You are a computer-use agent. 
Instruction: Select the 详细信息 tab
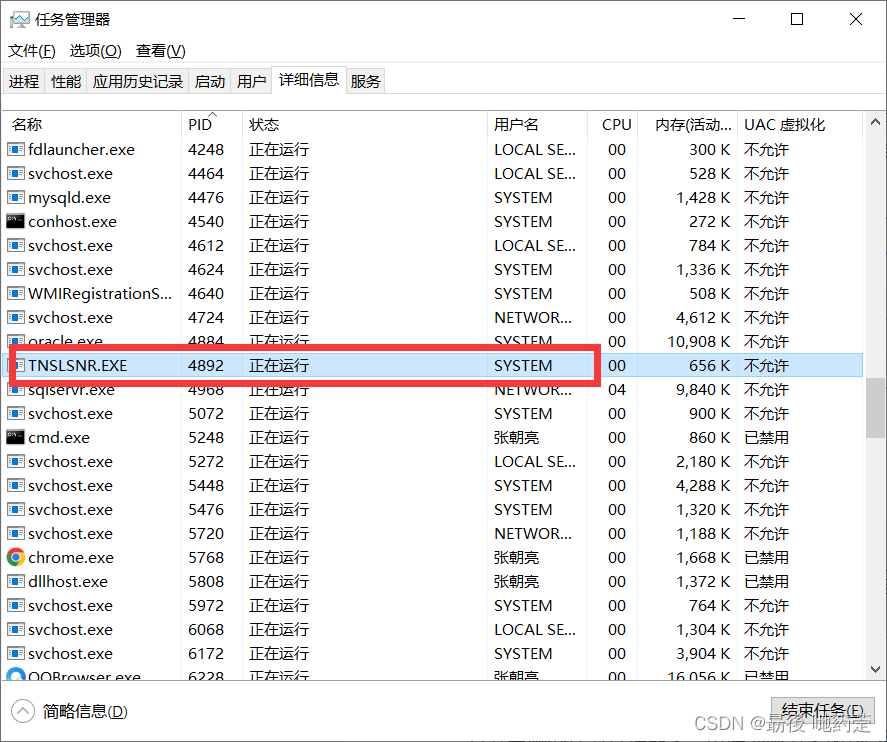(x=309, y=80)
